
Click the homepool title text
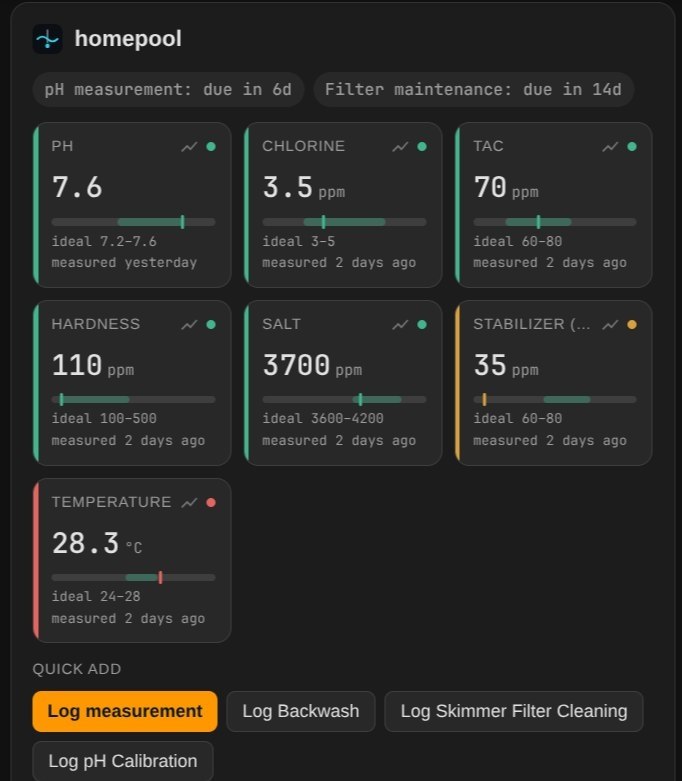pos(128,39)
